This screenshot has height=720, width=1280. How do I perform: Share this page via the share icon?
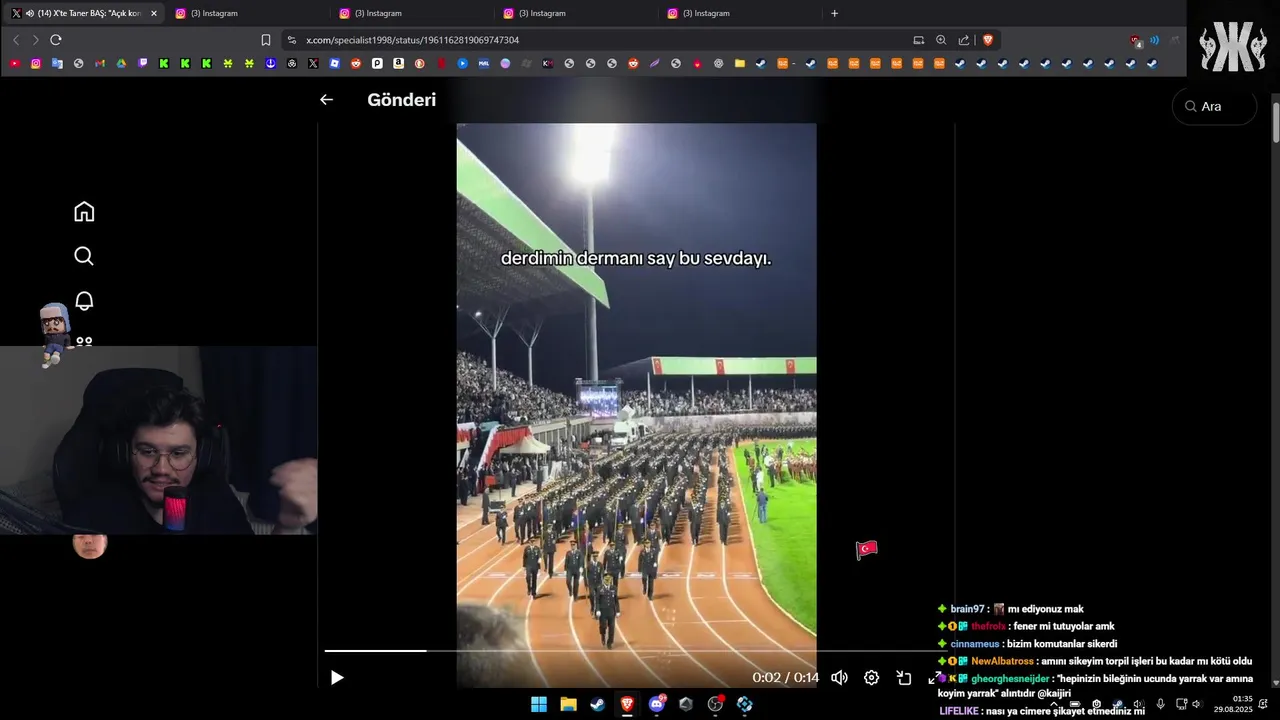click(x=964, y=40)
